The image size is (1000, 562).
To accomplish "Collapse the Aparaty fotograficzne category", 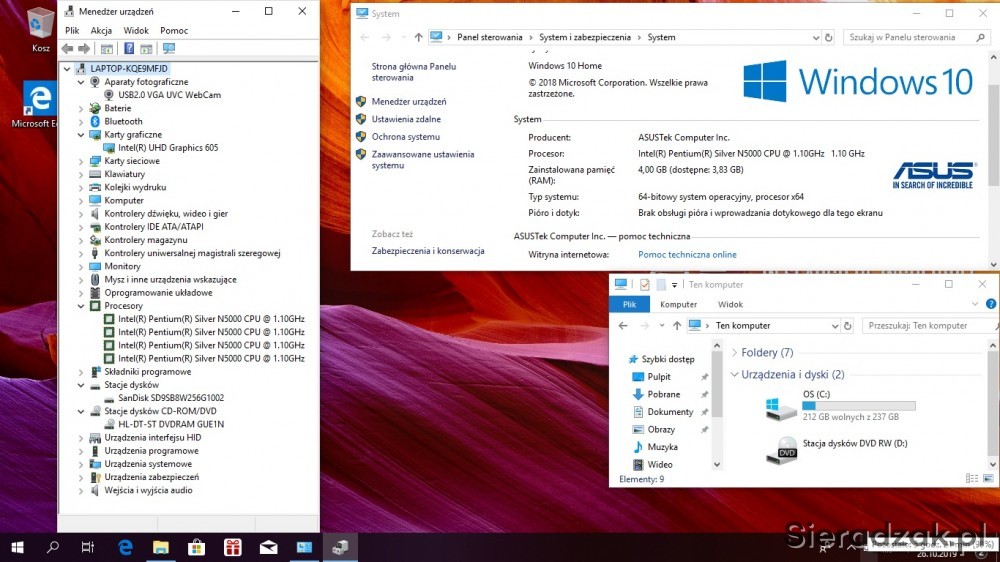I will 81,82.
